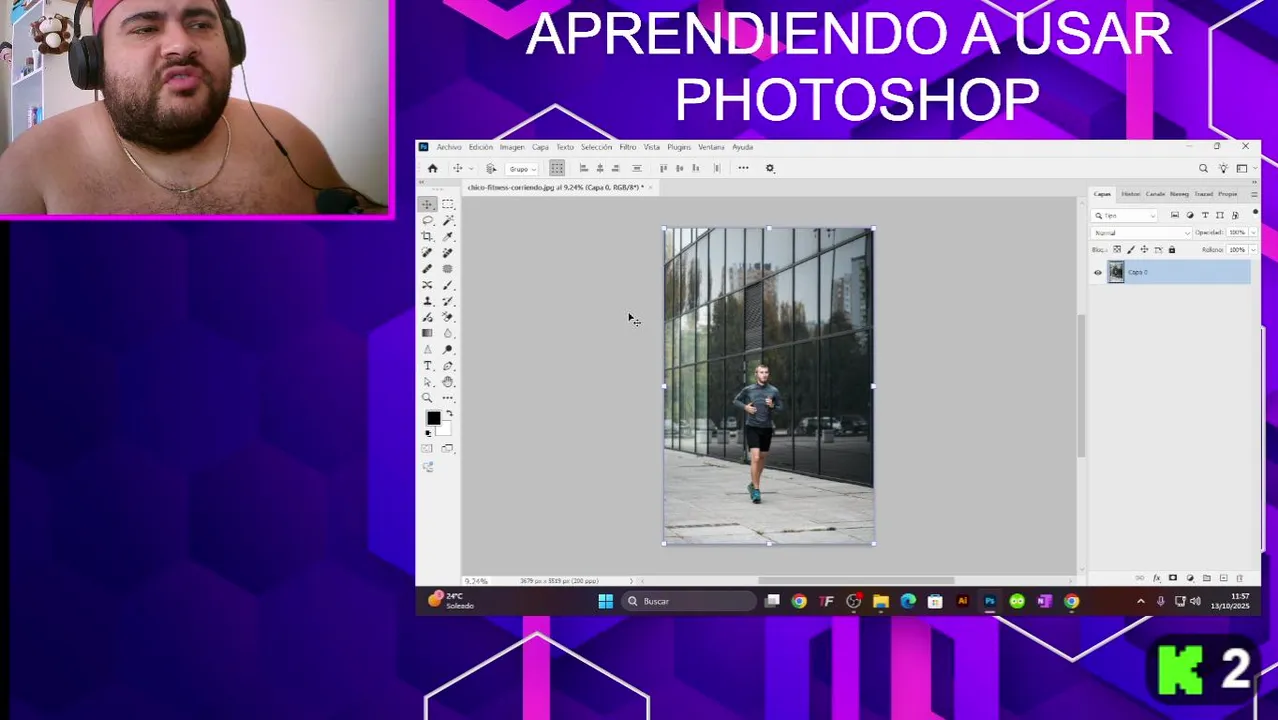Click the layer effects fx icon
This screenshot has height=720, width=1278.
point(1157,578)
